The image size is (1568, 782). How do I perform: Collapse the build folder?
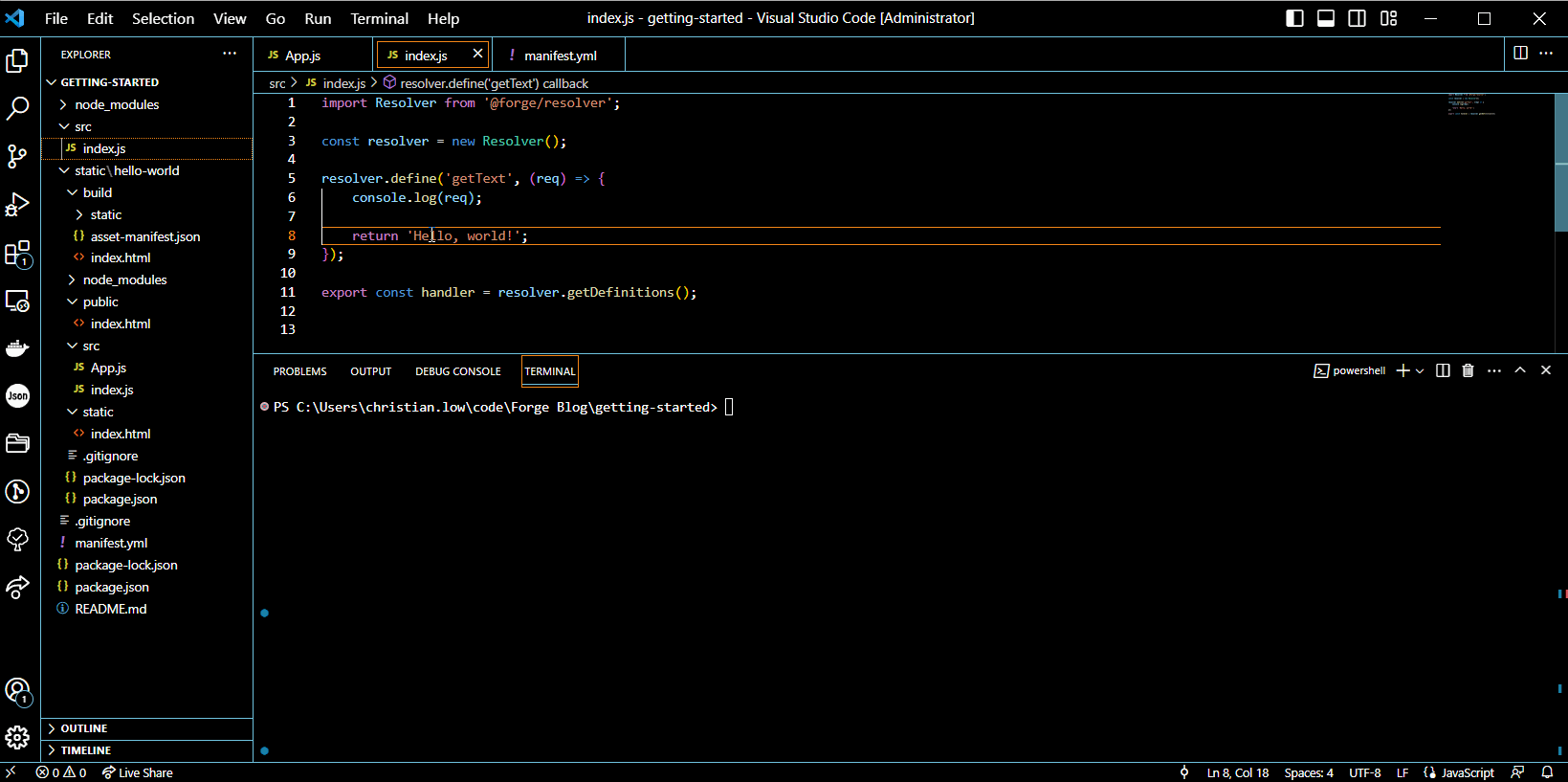(x=146, y=192)
